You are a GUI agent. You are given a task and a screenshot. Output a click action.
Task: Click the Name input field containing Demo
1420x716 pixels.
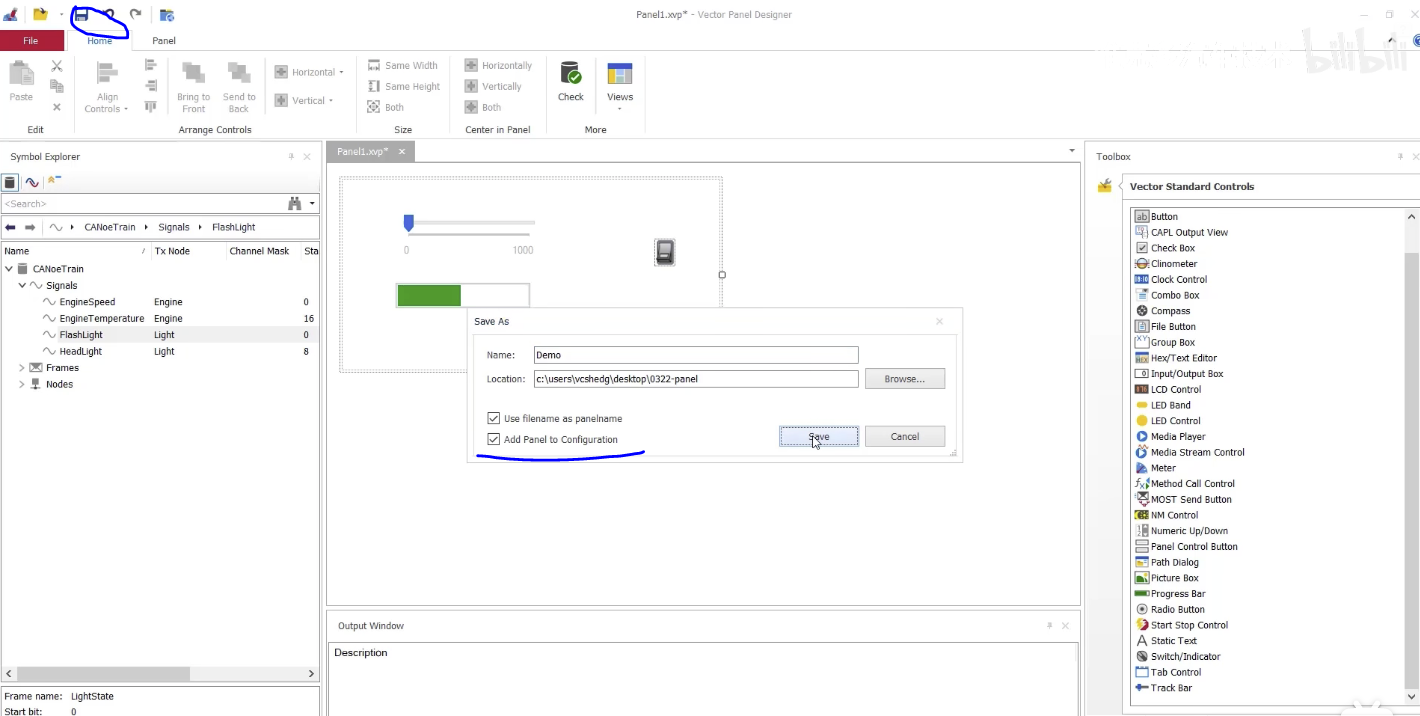point(696,355)
